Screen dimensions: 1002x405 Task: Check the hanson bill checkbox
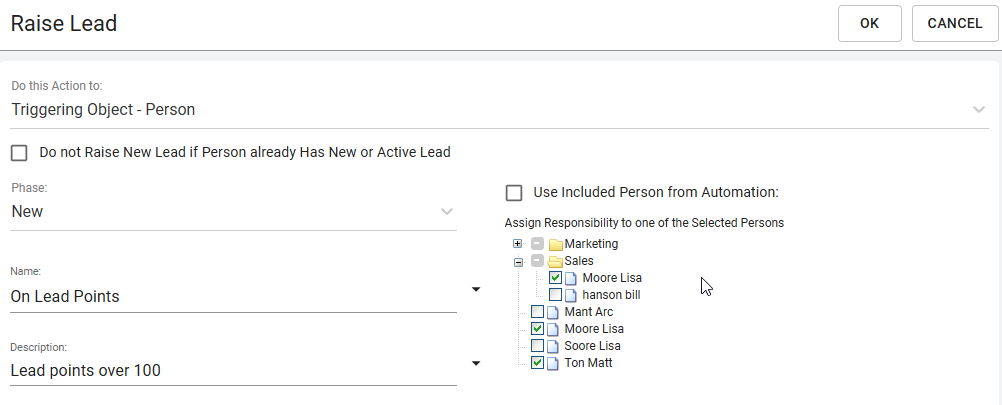tap(556, 295)
